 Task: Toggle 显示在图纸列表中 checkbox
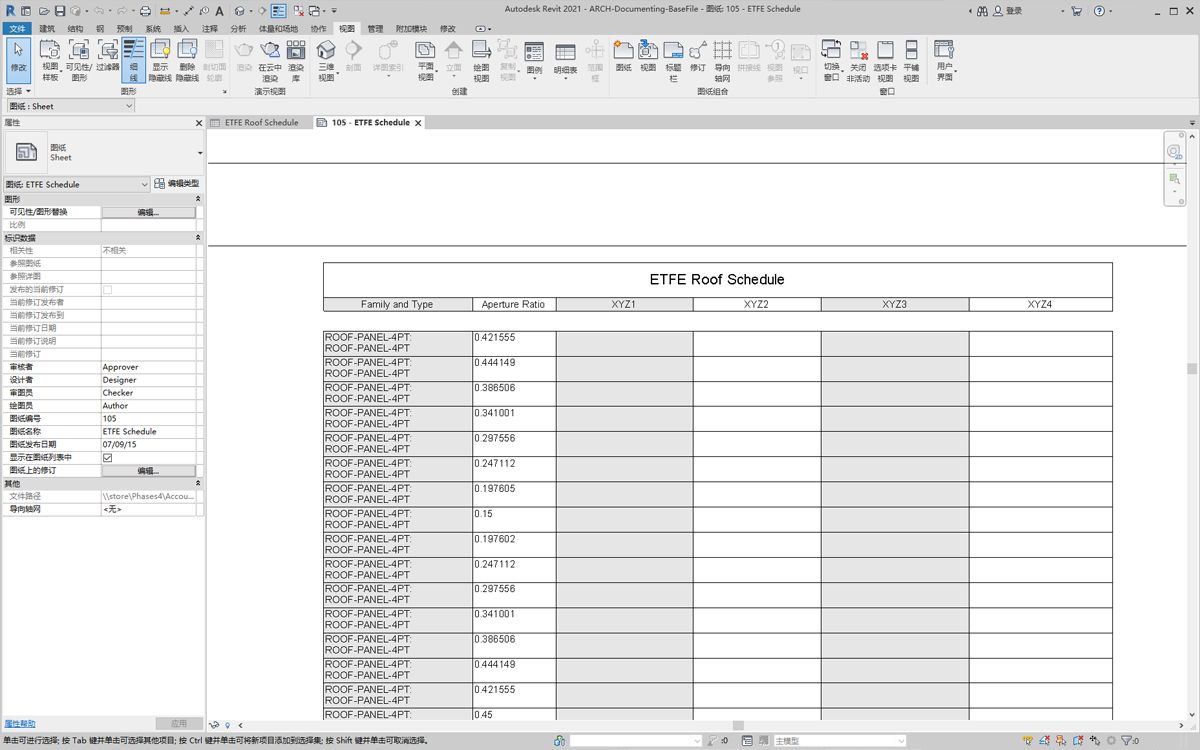107,458
